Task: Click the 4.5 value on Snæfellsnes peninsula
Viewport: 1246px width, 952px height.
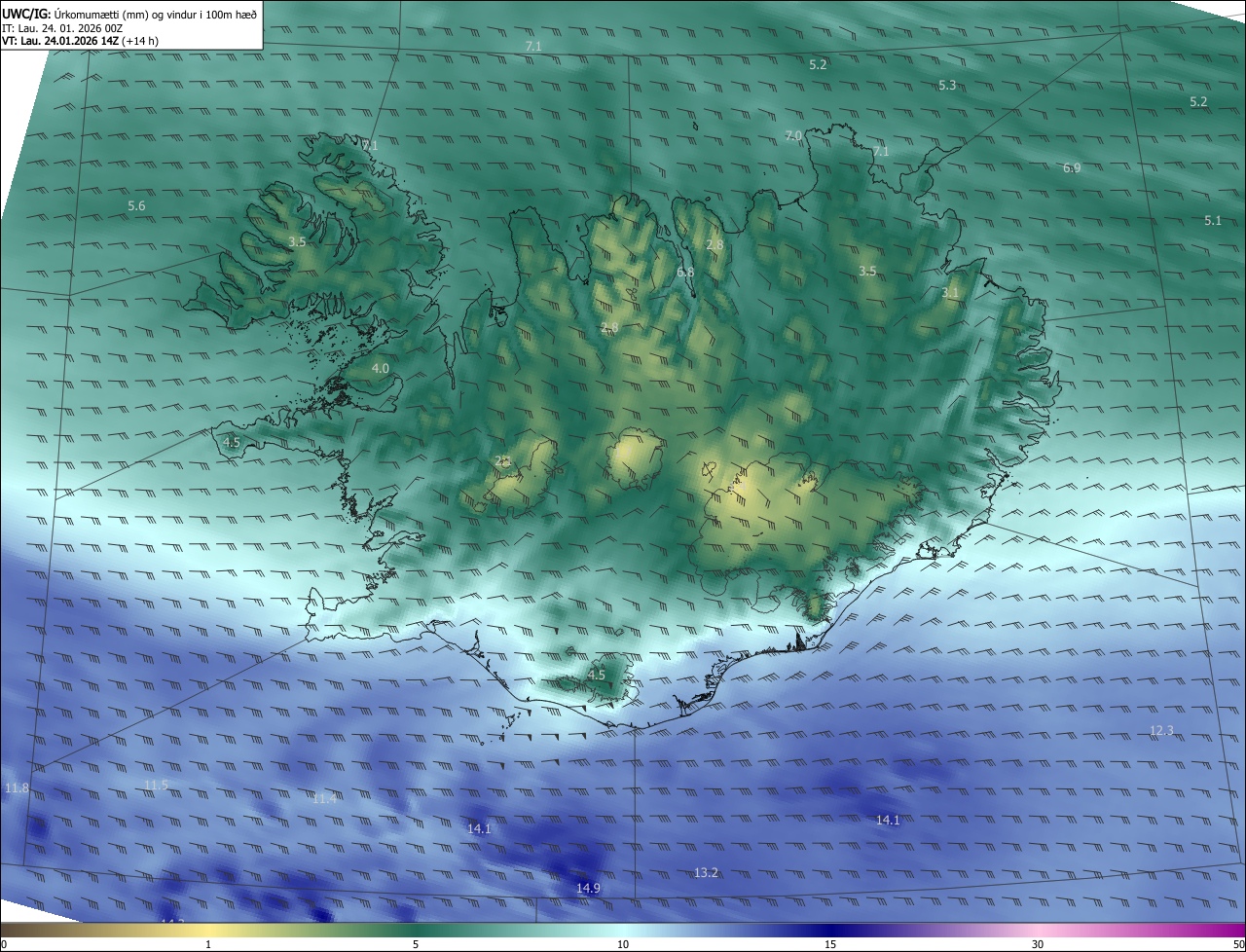Action: point(232,443)
